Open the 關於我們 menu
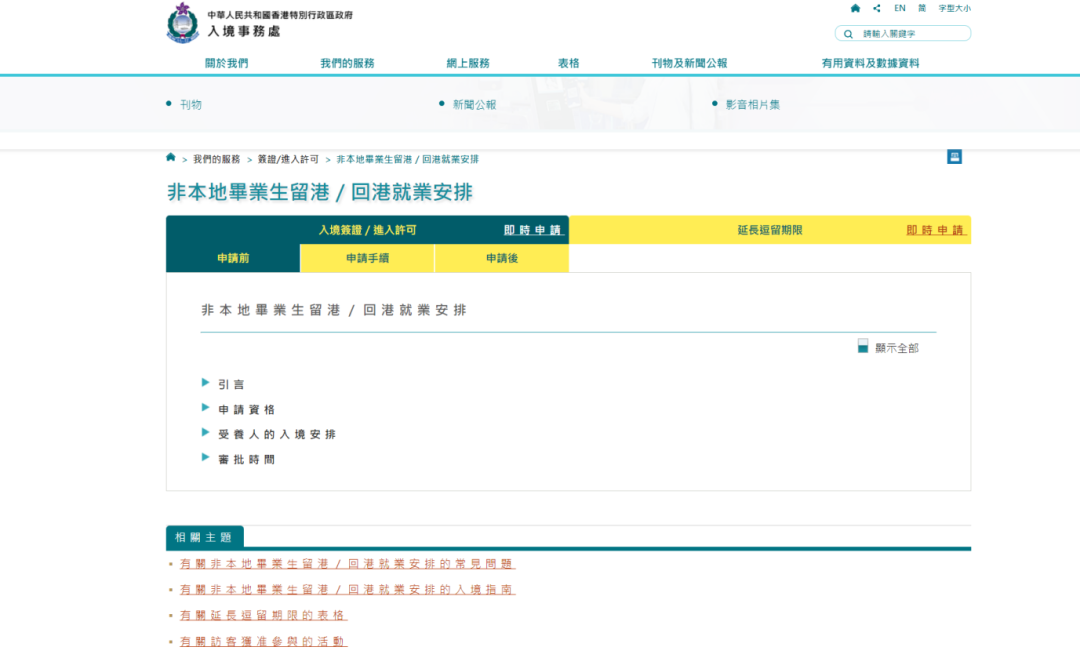 click(x=227, y=63)
